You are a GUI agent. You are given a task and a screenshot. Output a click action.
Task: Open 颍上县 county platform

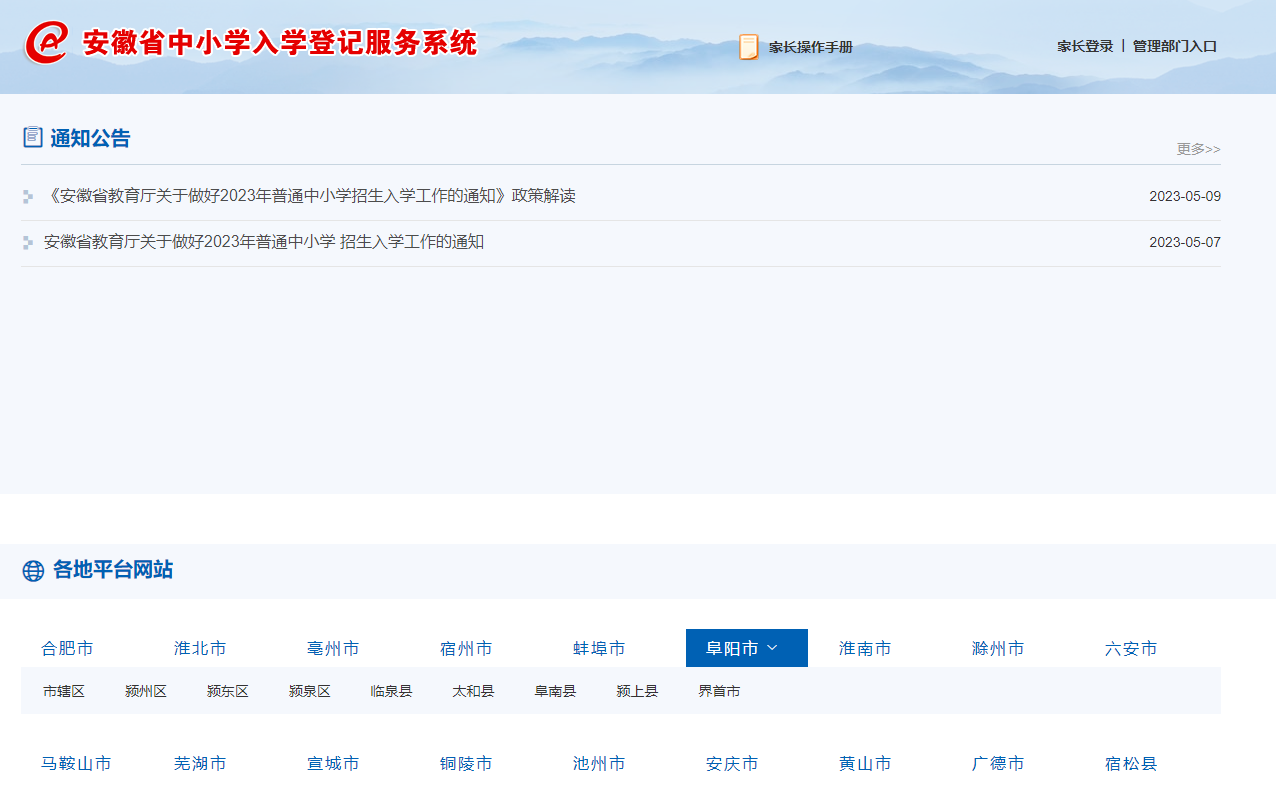click(x=637, y=691)
